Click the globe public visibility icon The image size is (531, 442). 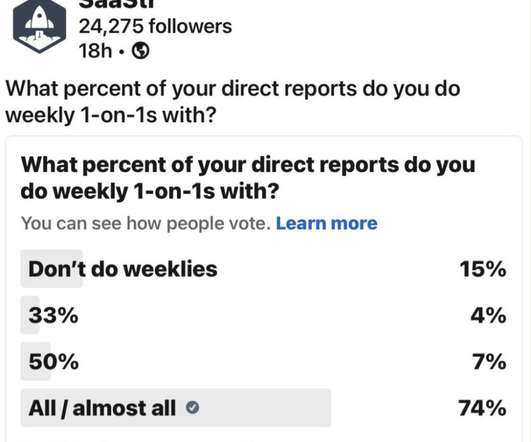[x=140, y=51]
